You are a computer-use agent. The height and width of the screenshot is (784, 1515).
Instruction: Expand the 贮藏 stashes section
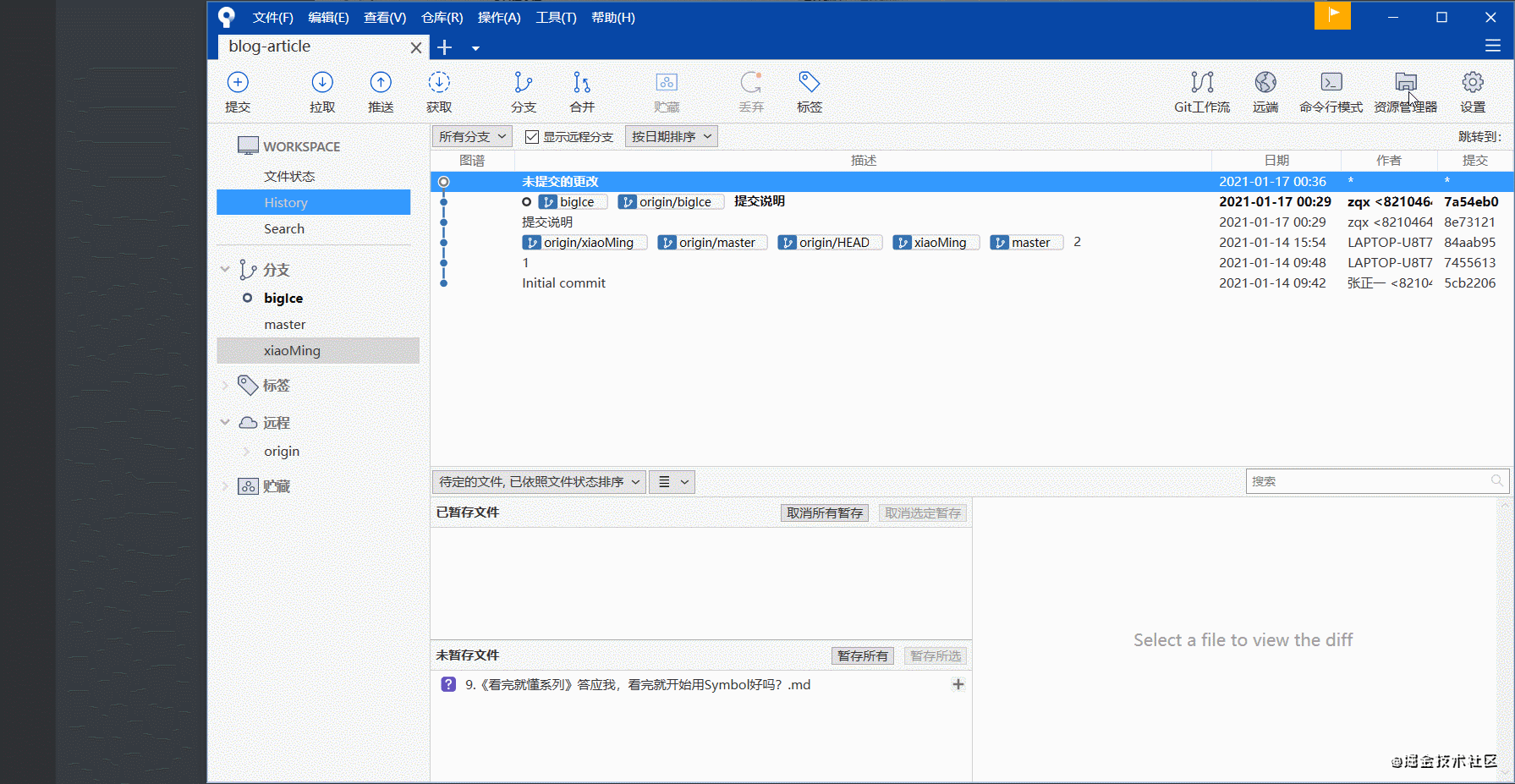(x=225, y=485)
